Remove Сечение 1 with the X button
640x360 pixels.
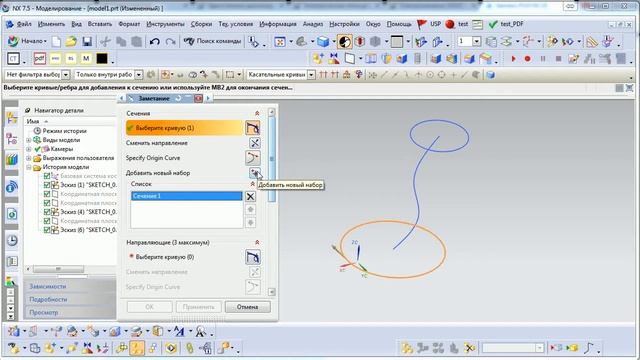(250, 196)
